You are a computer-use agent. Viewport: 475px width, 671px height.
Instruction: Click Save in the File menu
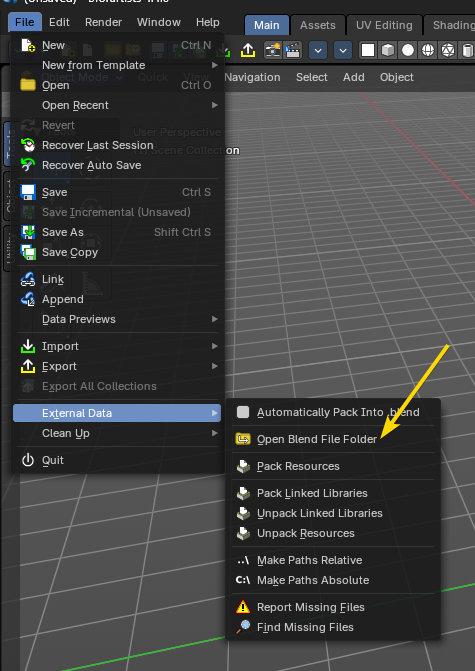(x=117, y=192)
